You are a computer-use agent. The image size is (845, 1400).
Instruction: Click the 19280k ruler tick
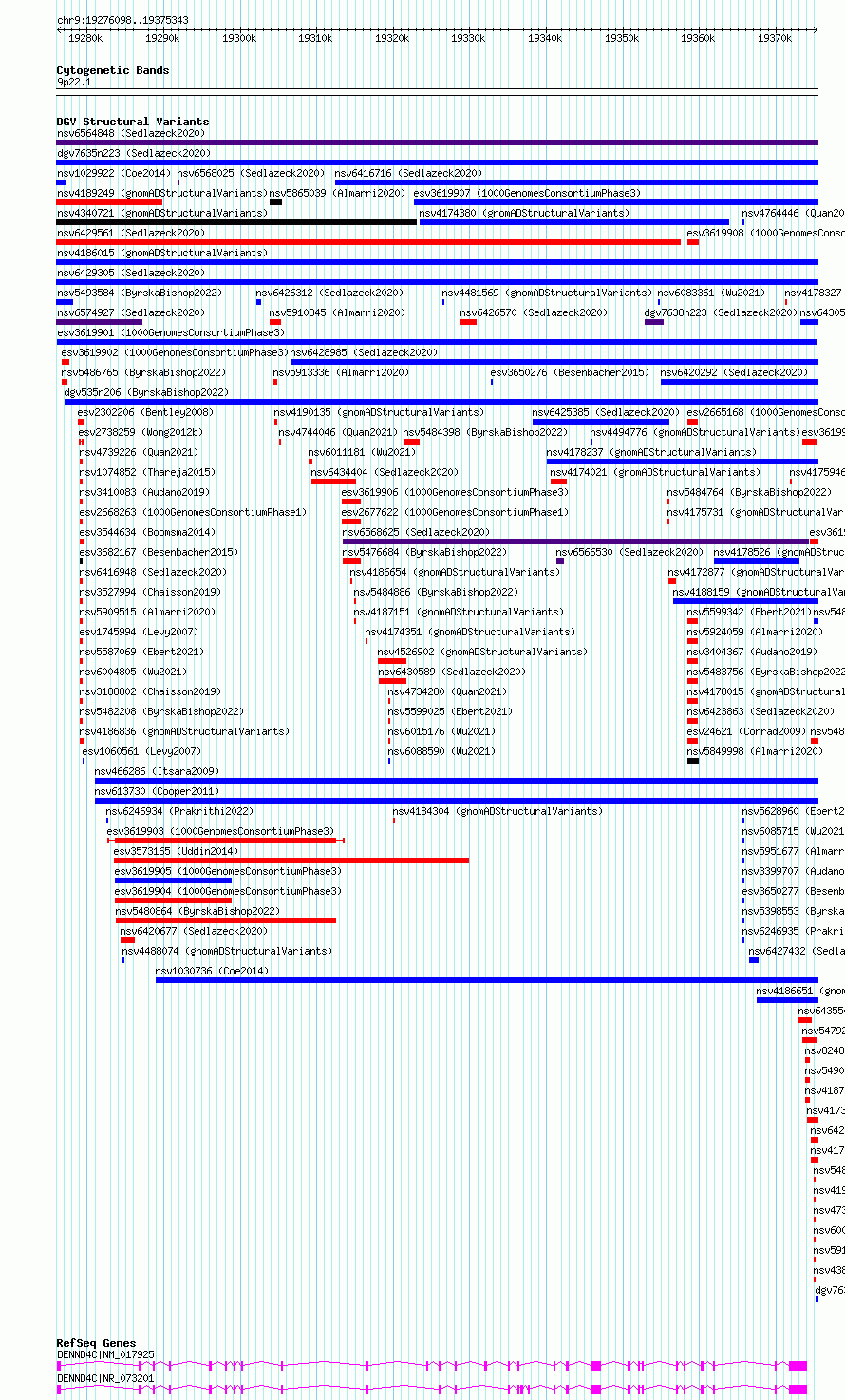(85, 38)
